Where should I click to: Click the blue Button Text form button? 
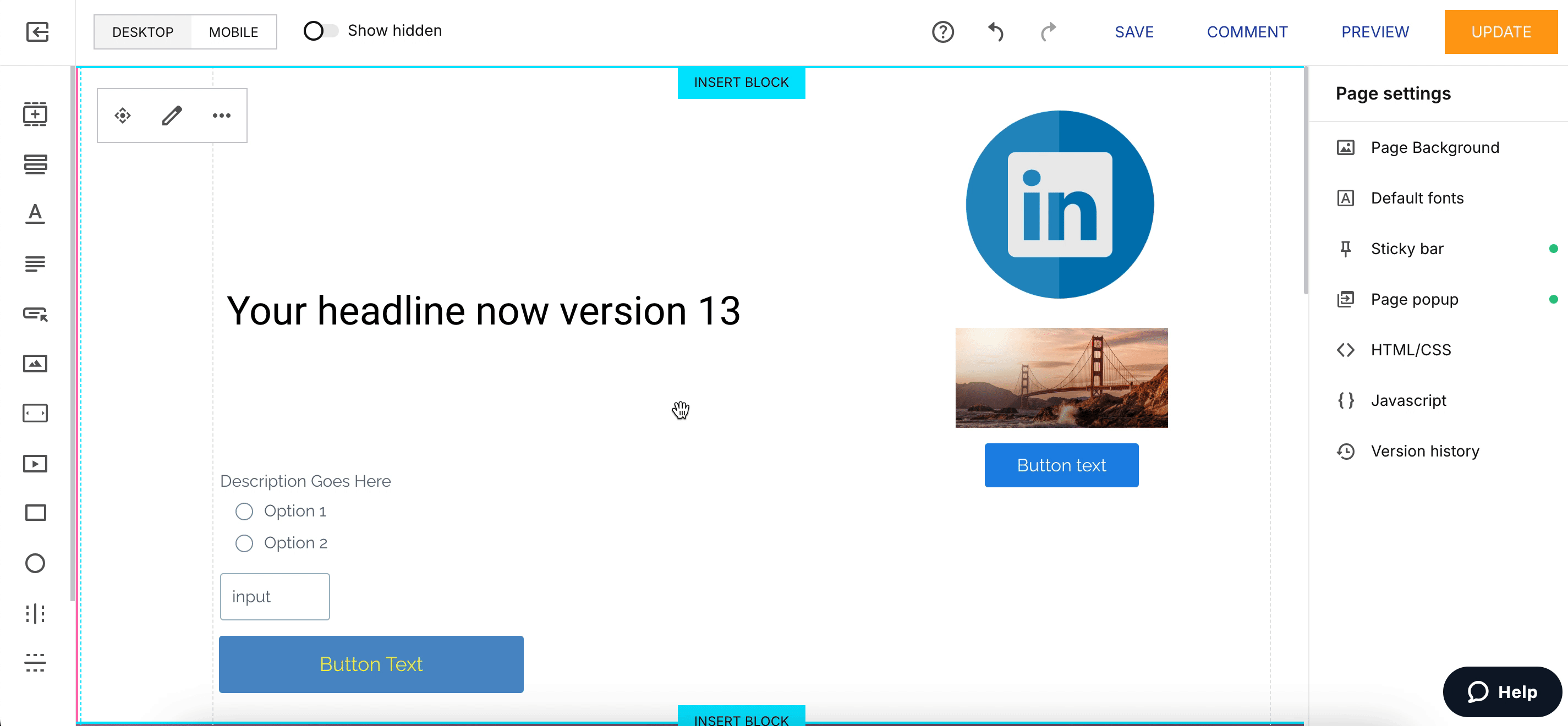click(371, 664)
